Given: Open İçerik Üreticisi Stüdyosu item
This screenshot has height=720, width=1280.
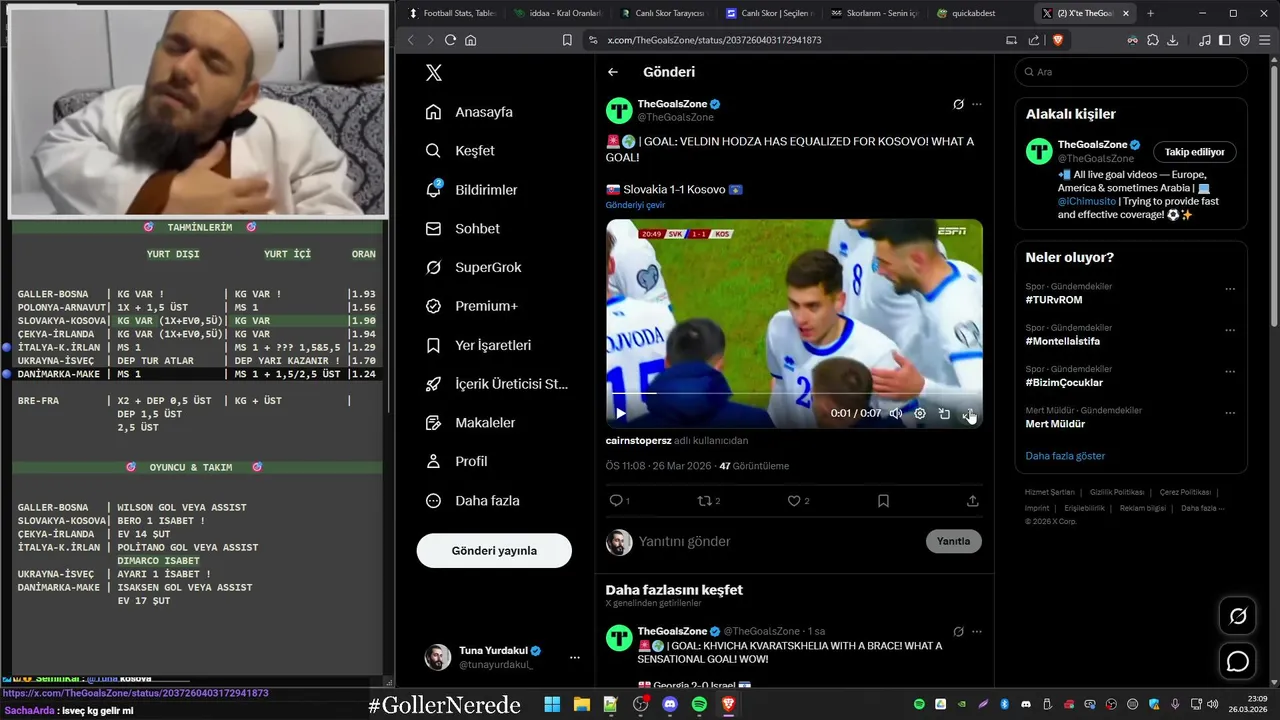Looking at the screenshot, I should pos(496,384).
